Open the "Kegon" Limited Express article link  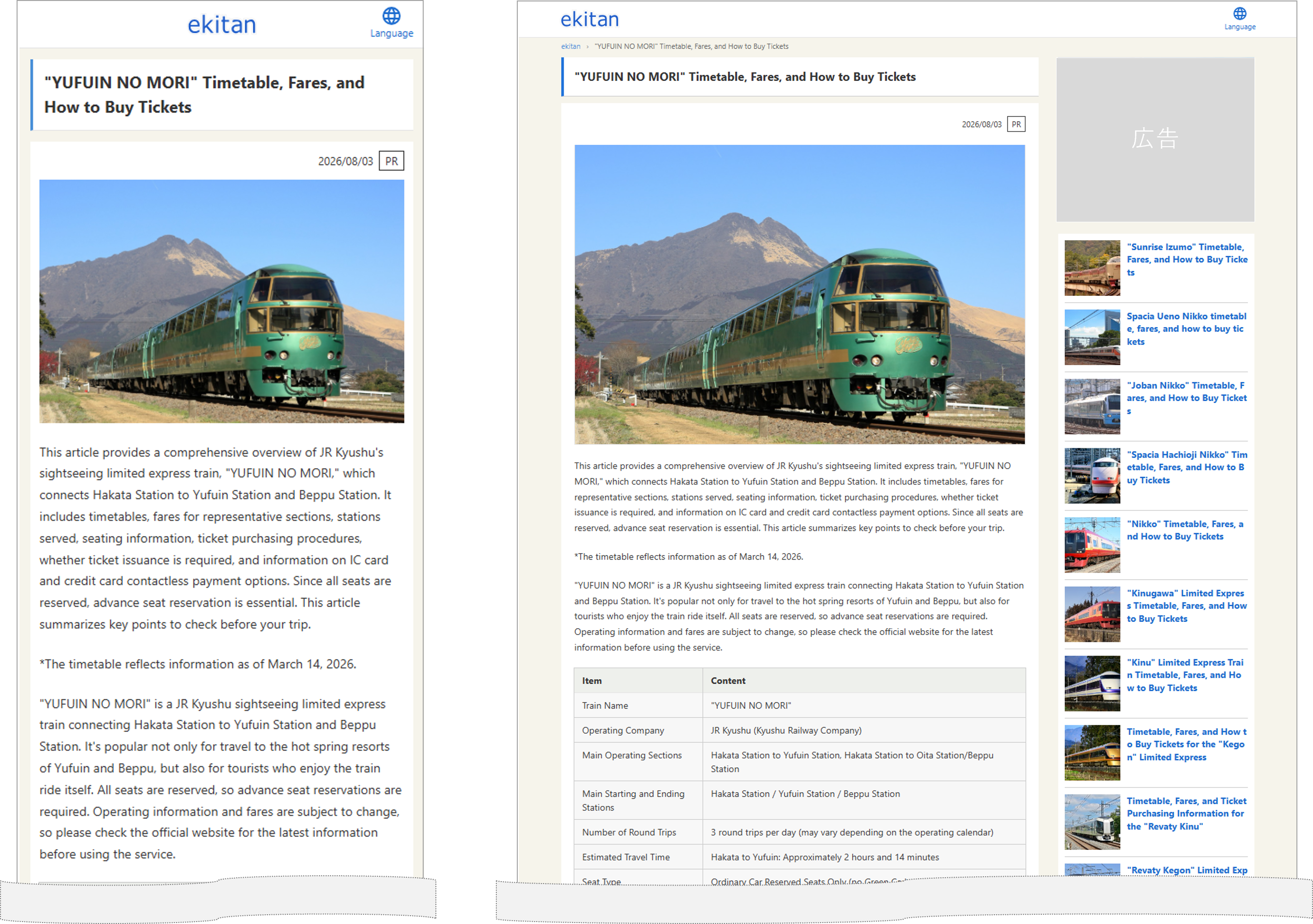click(1187, 745)
